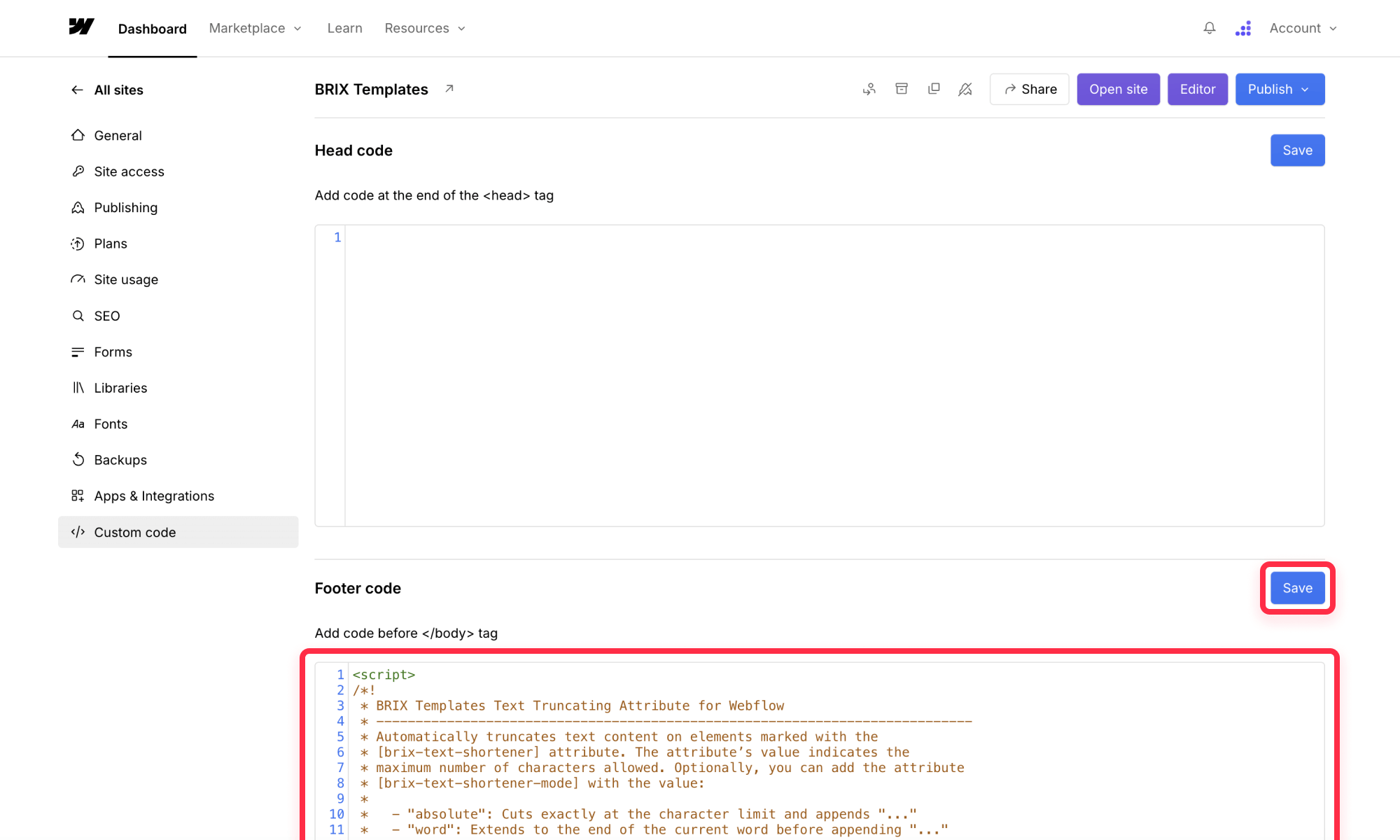Click the Plans icon in sidebar
Viewport: 1400px width, 840px height.
[x=78, y=244]
